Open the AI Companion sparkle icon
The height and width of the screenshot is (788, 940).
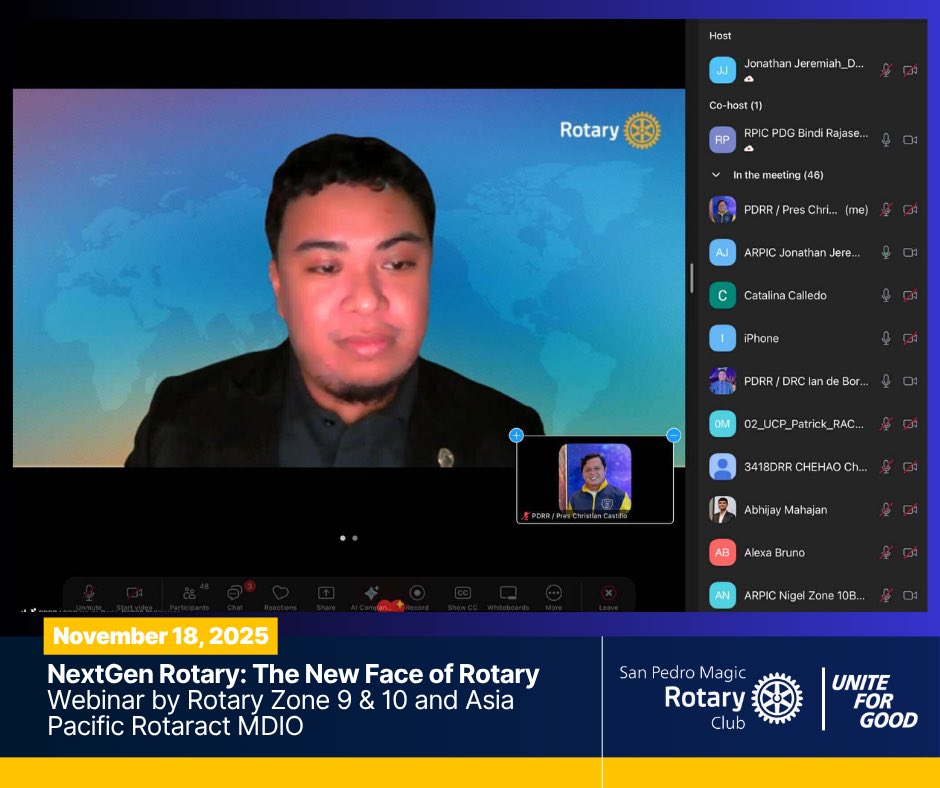pyautogui.click(x=371, y=593)
